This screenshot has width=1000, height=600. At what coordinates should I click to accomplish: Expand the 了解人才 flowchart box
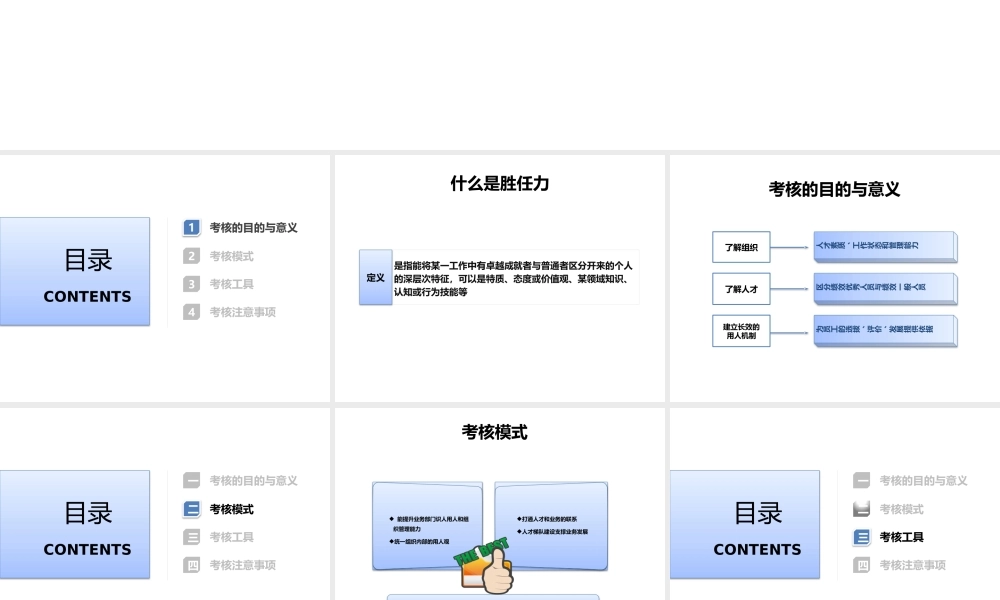click(x=740, y=289)
